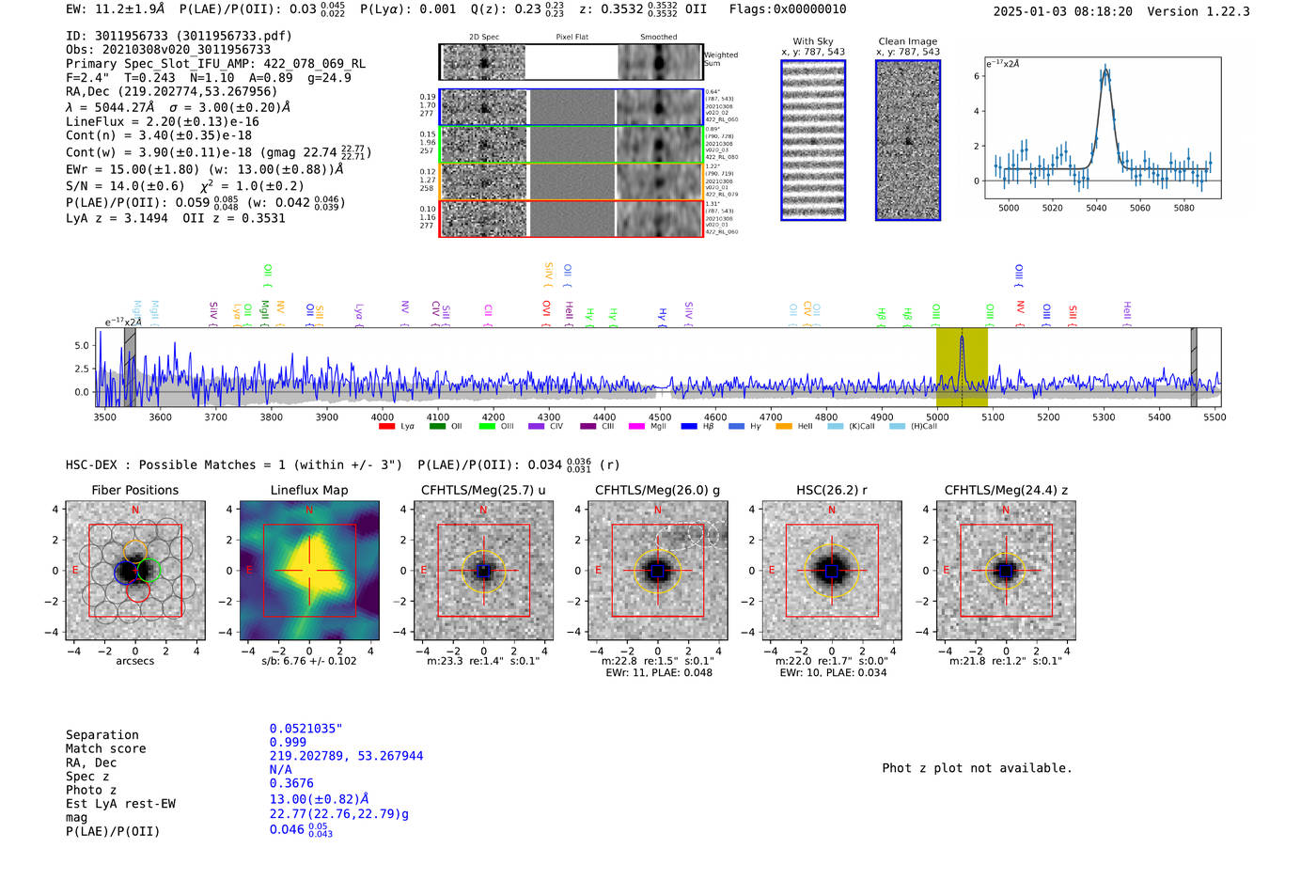Click the EWr: 11, PLAE: 0.048 caption
This screenshot has width=1316, height=896.
click(658, 673)
